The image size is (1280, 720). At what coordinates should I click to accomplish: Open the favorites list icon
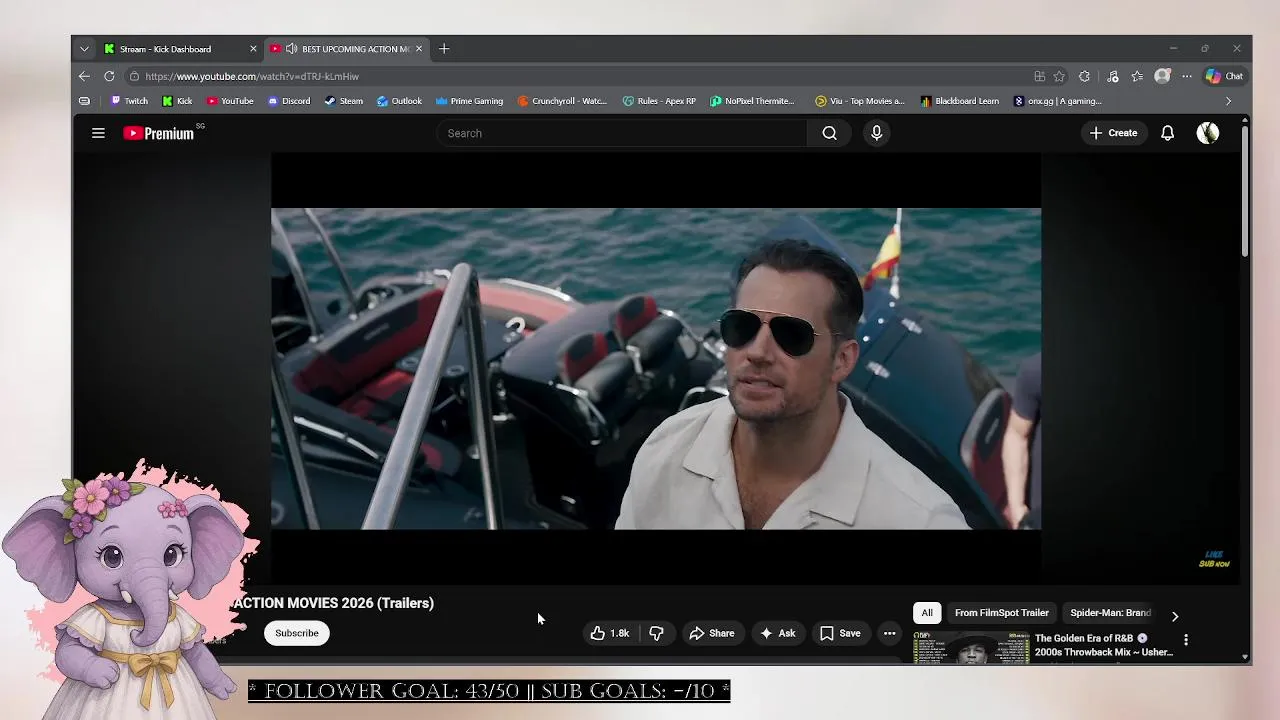(x=1137, y=76)
